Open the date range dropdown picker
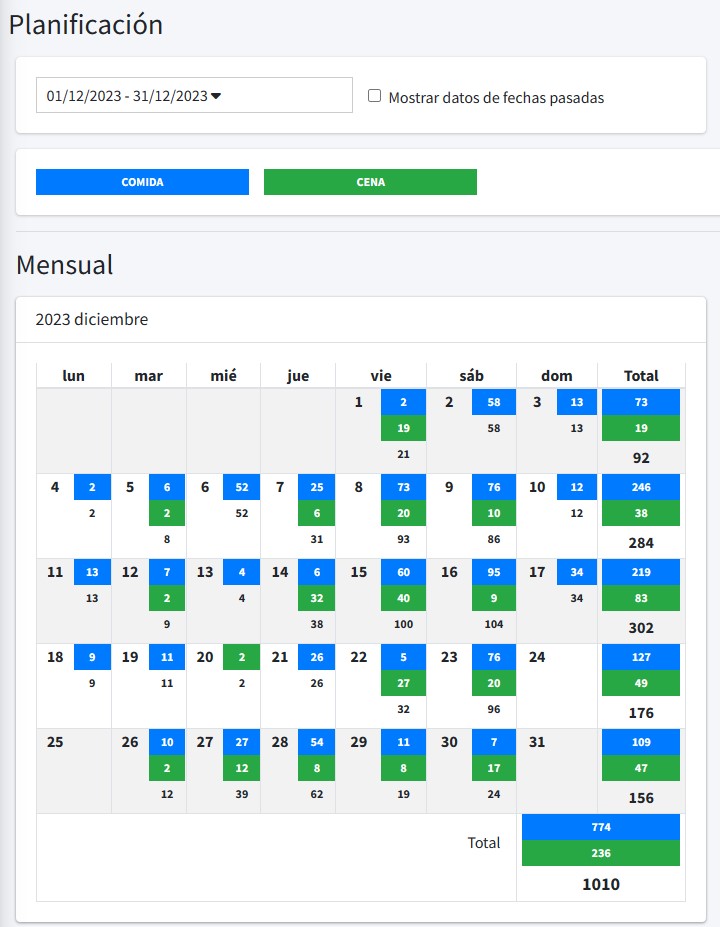The width and height of the screenshot is (720, 927). click(194, 96)
